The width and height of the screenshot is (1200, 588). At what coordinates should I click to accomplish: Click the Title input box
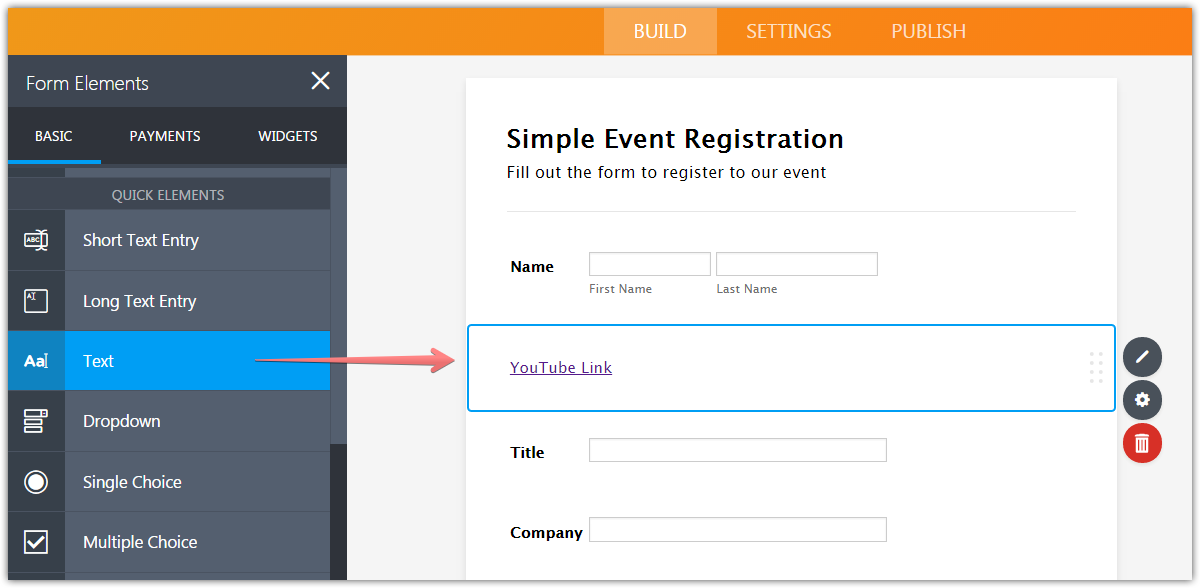[737, 450]
